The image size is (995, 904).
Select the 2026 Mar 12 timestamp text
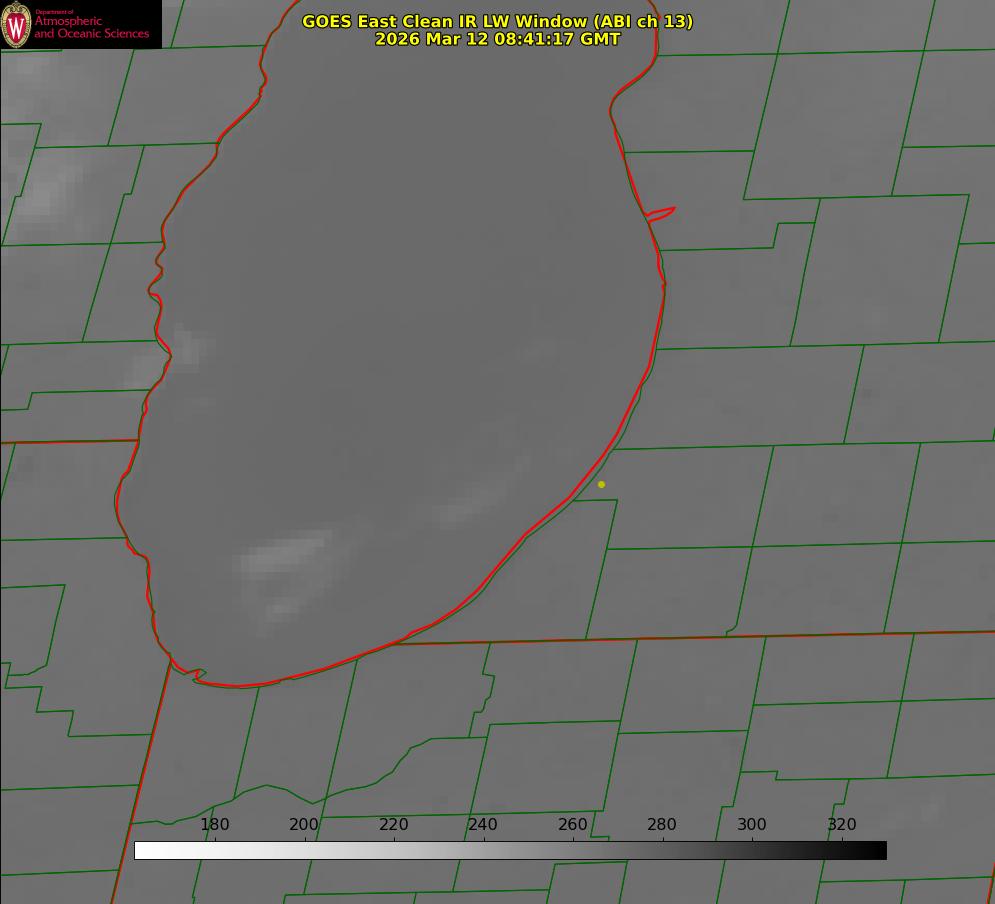pyautogui.click(x=497, y=39)
